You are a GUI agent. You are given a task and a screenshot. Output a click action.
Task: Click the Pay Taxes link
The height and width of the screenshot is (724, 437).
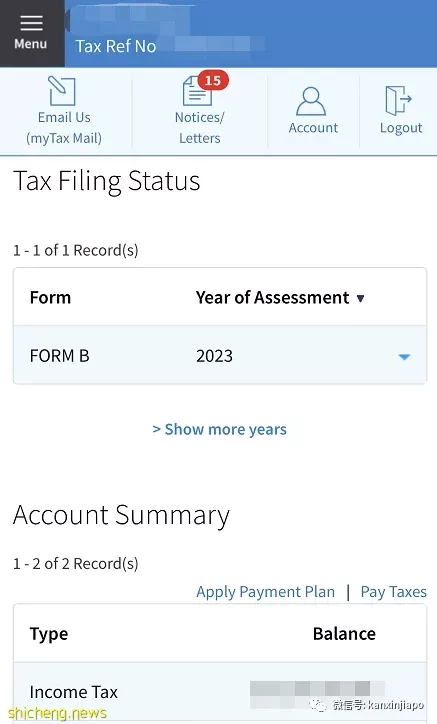click(x=394, y=591)
